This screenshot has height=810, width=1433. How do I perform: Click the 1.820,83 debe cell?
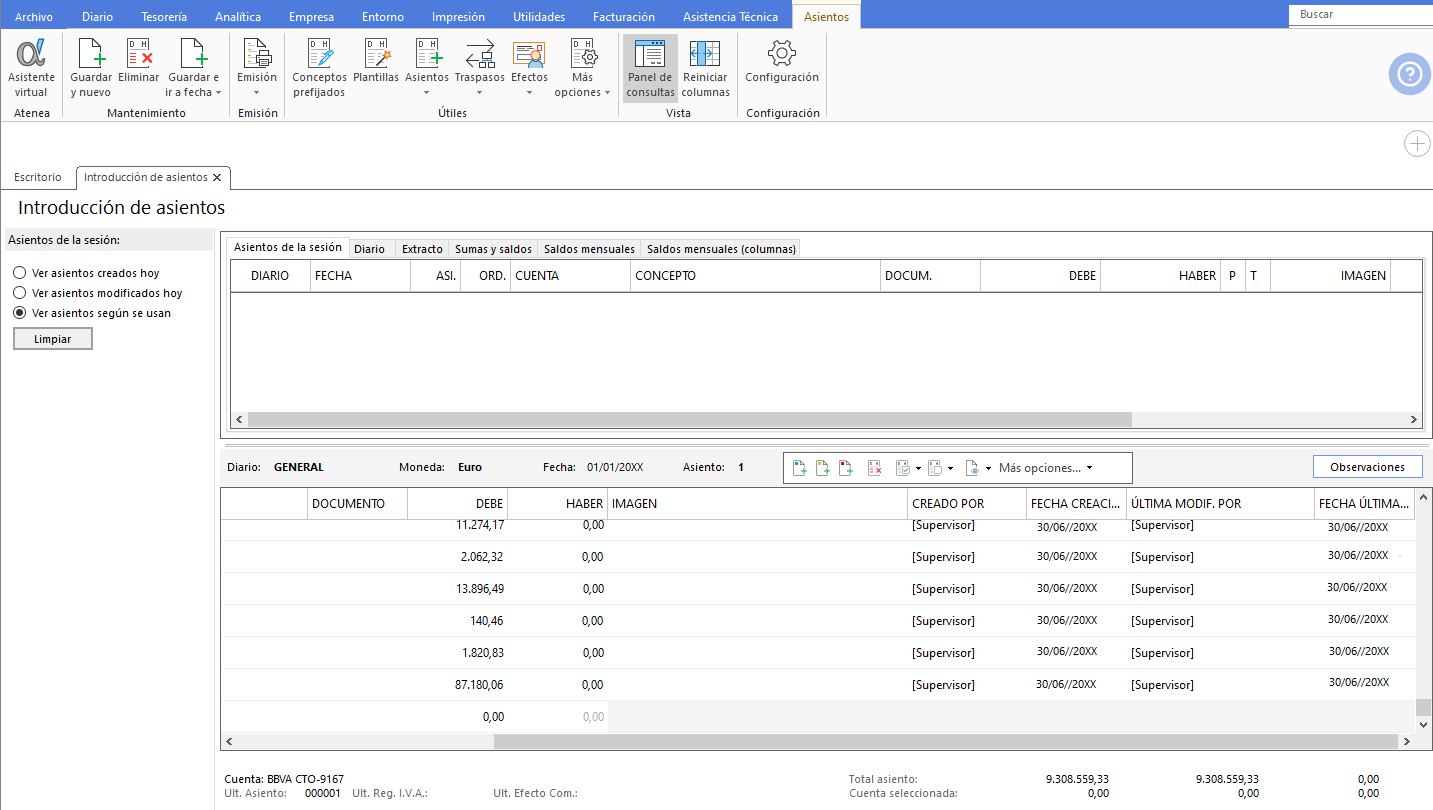[458, 653]
